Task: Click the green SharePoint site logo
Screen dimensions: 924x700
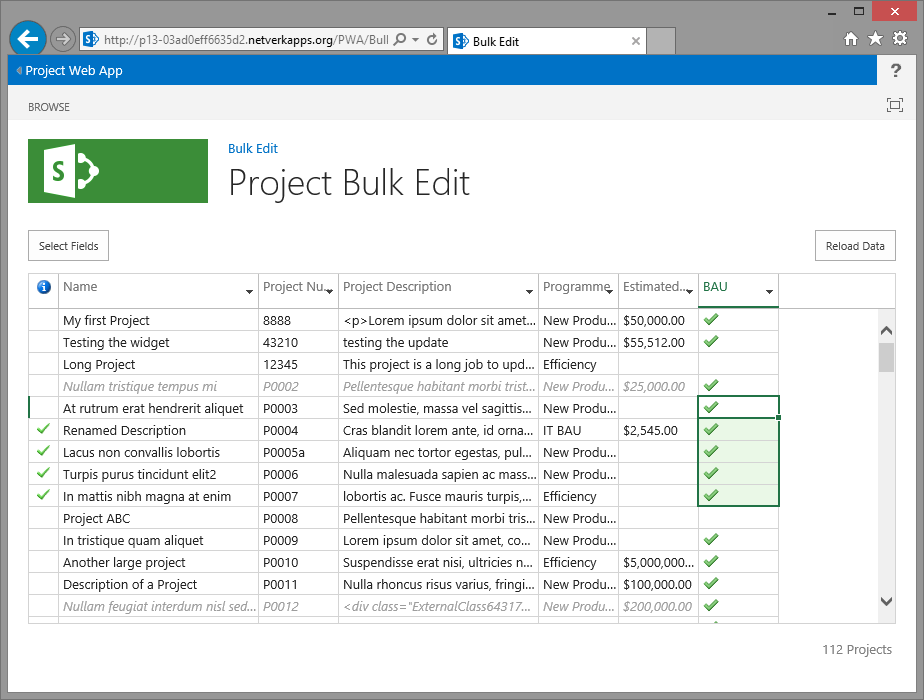Action: coord(118,171)
